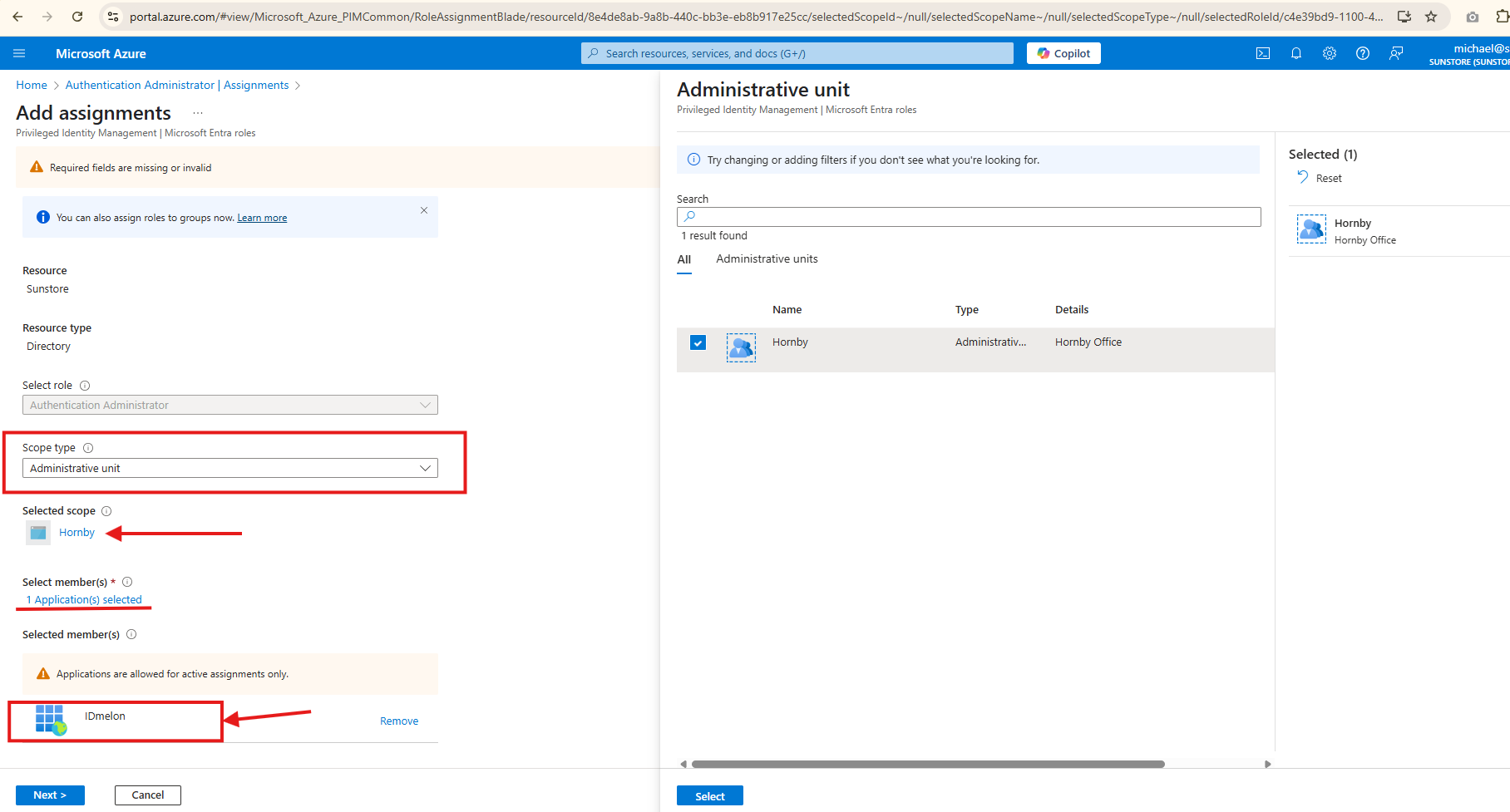Show info tooltip for Scope type

[x=88, y=448]
